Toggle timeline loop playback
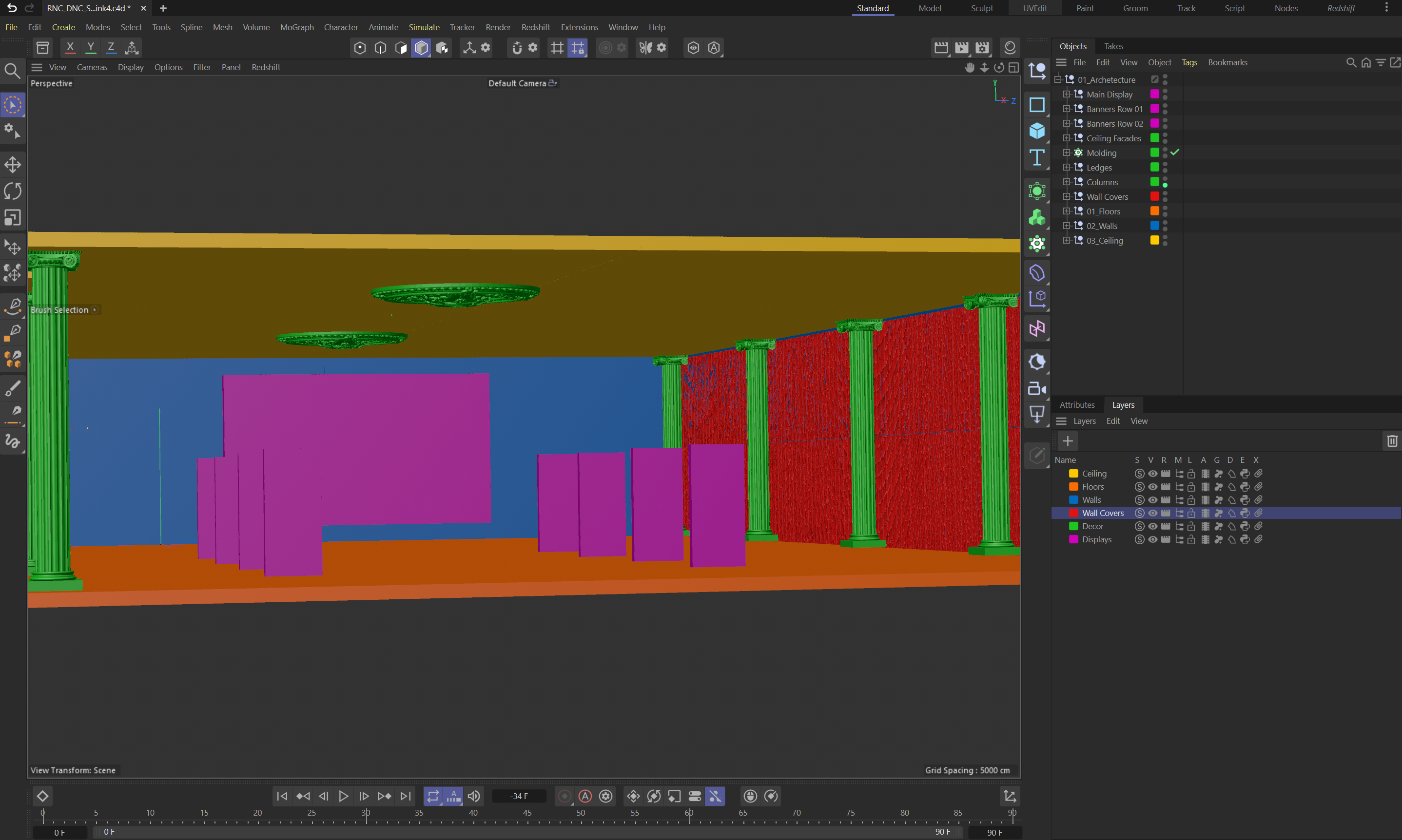This screenshot has width=1402, height=840. [433, 797]
